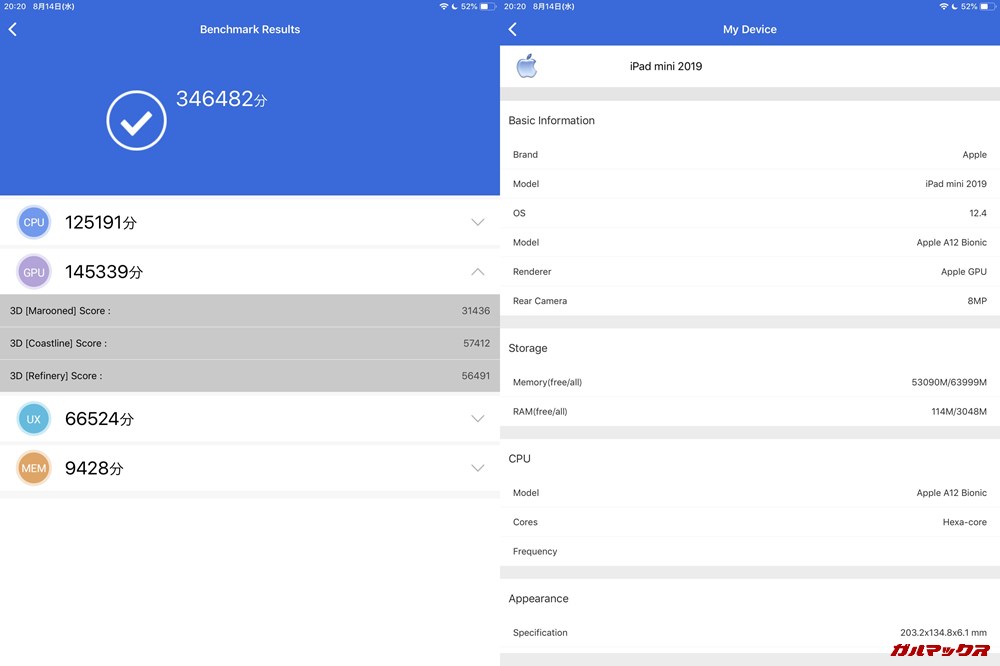The width and height of the screenshot is (1000, 666).
Task: Select the UX score badge icon
Action: [x=33, y=419]
